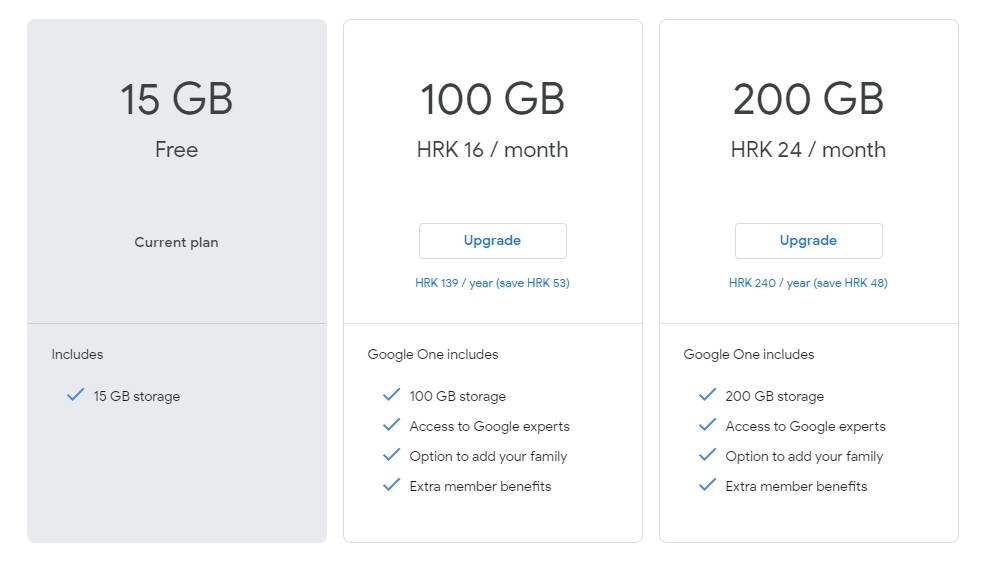988x562 pixels.
Task: Click checkmark beside Access to Google experts in 100 GB plan
Action: (x=391, y=425)
